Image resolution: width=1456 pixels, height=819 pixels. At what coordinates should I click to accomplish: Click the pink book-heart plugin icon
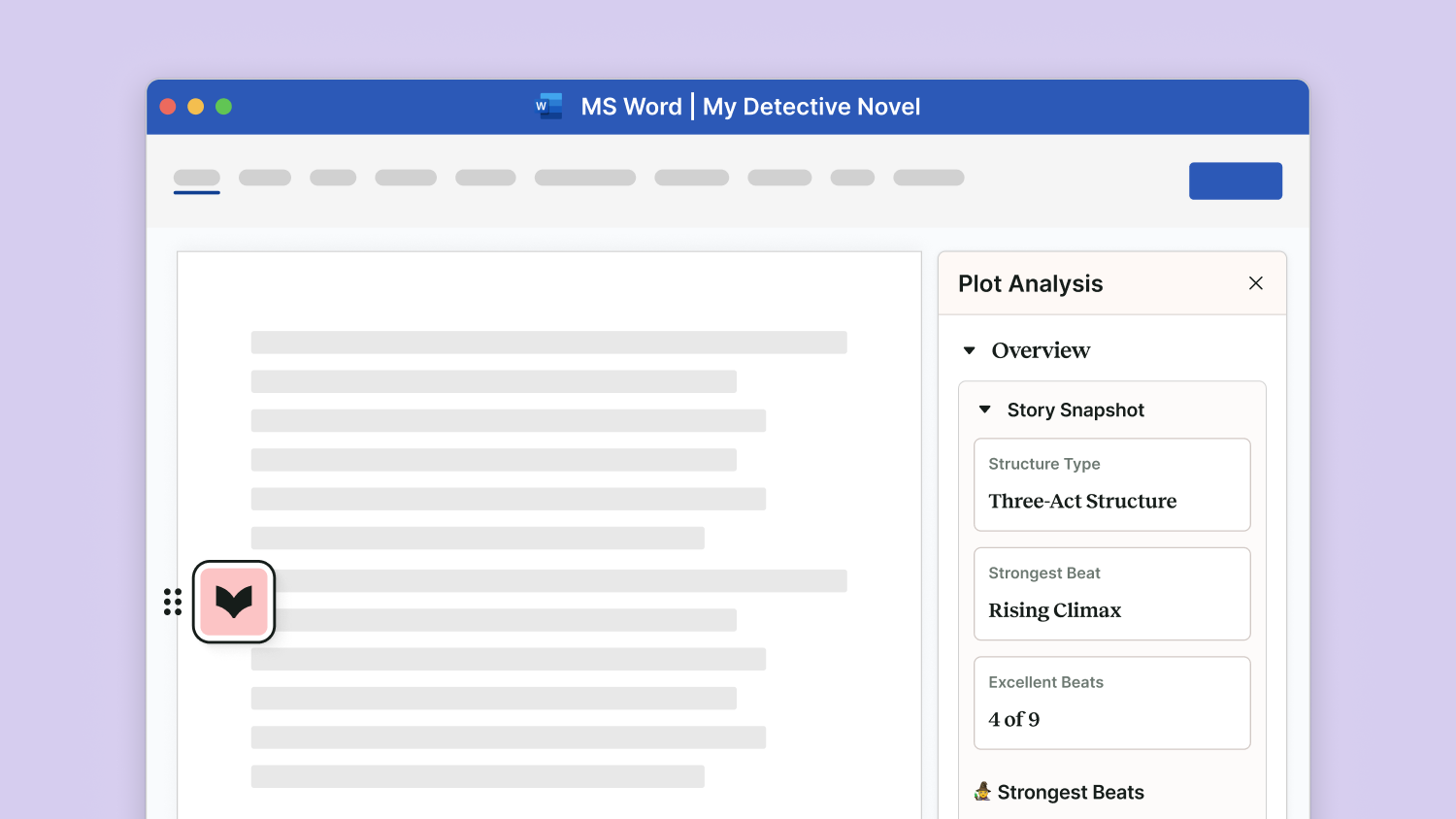pos(234,602)
